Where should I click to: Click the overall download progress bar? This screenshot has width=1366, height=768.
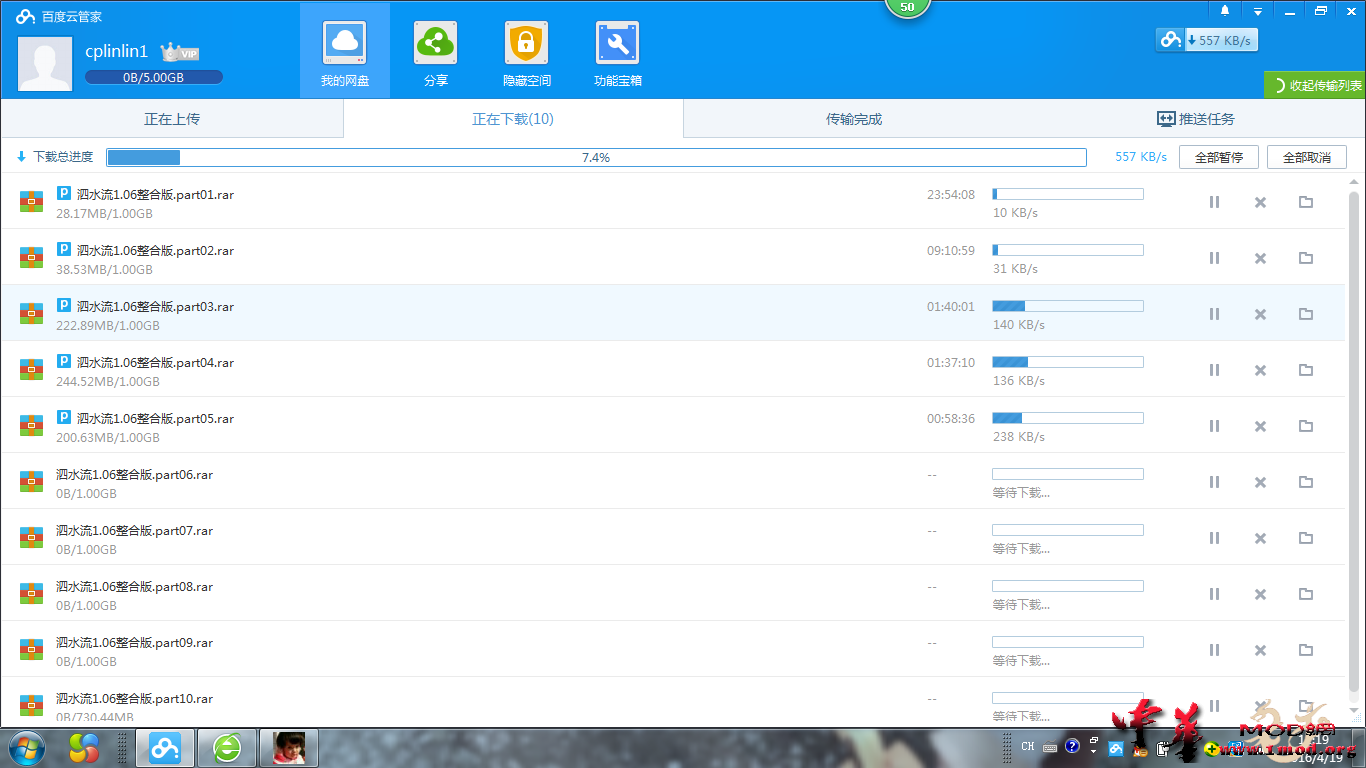click(x=596, y=157)
